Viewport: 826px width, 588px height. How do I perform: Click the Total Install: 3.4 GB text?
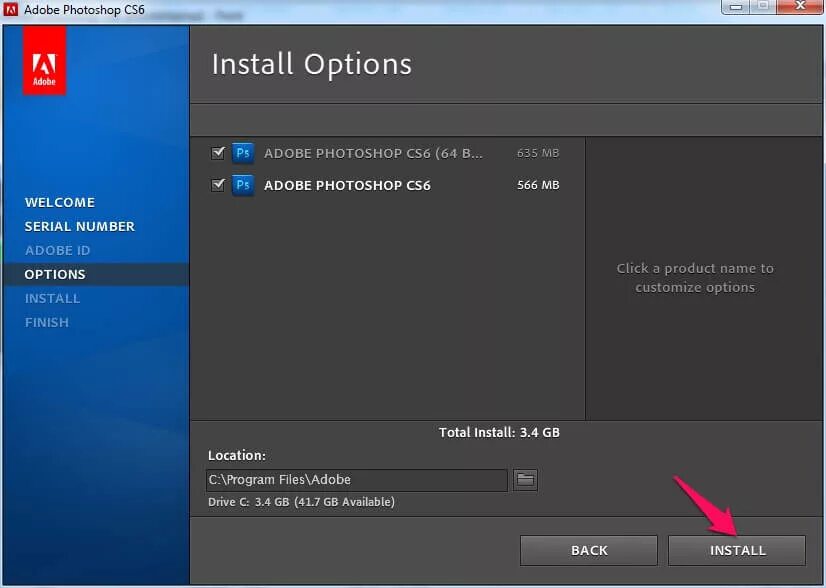[499, 433]
